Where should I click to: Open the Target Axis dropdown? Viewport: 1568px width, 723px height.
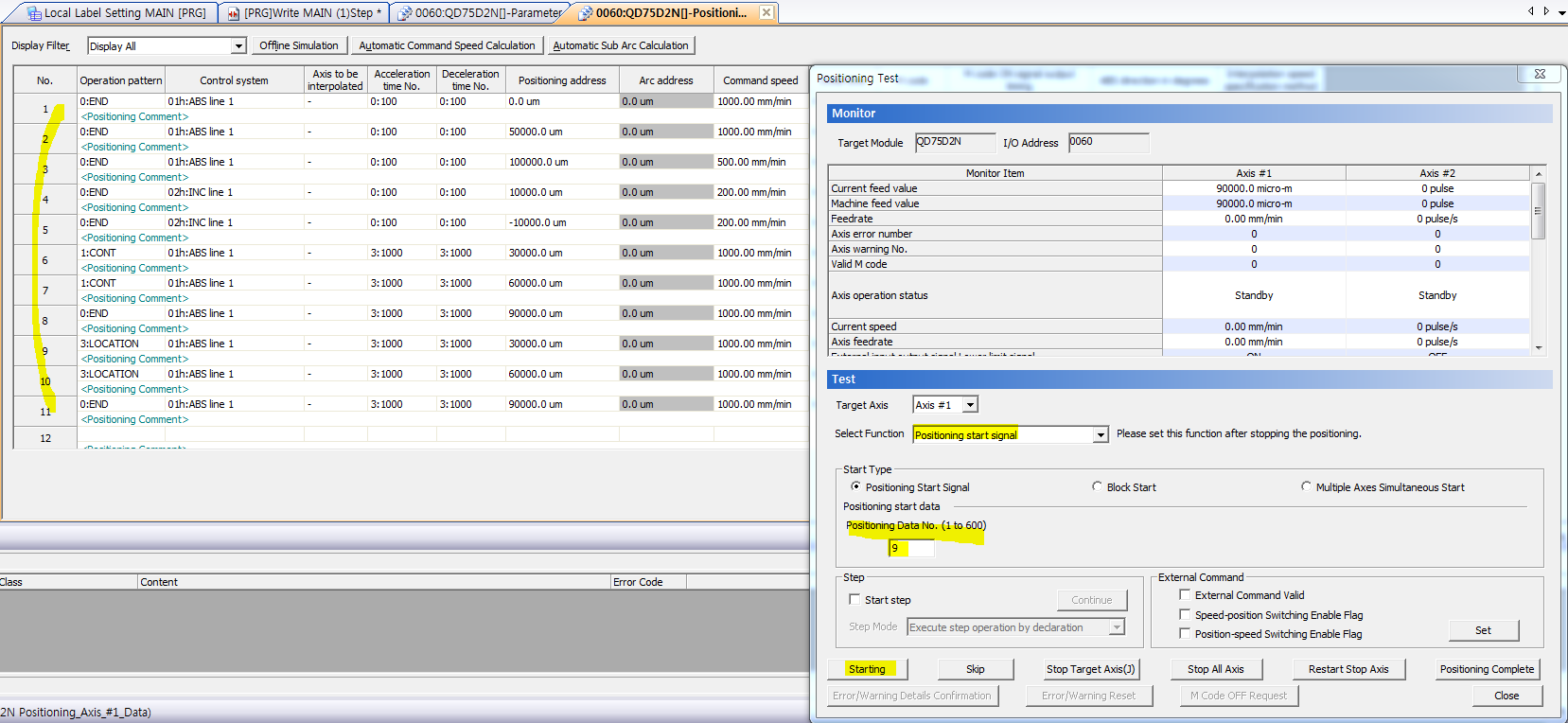970,405
